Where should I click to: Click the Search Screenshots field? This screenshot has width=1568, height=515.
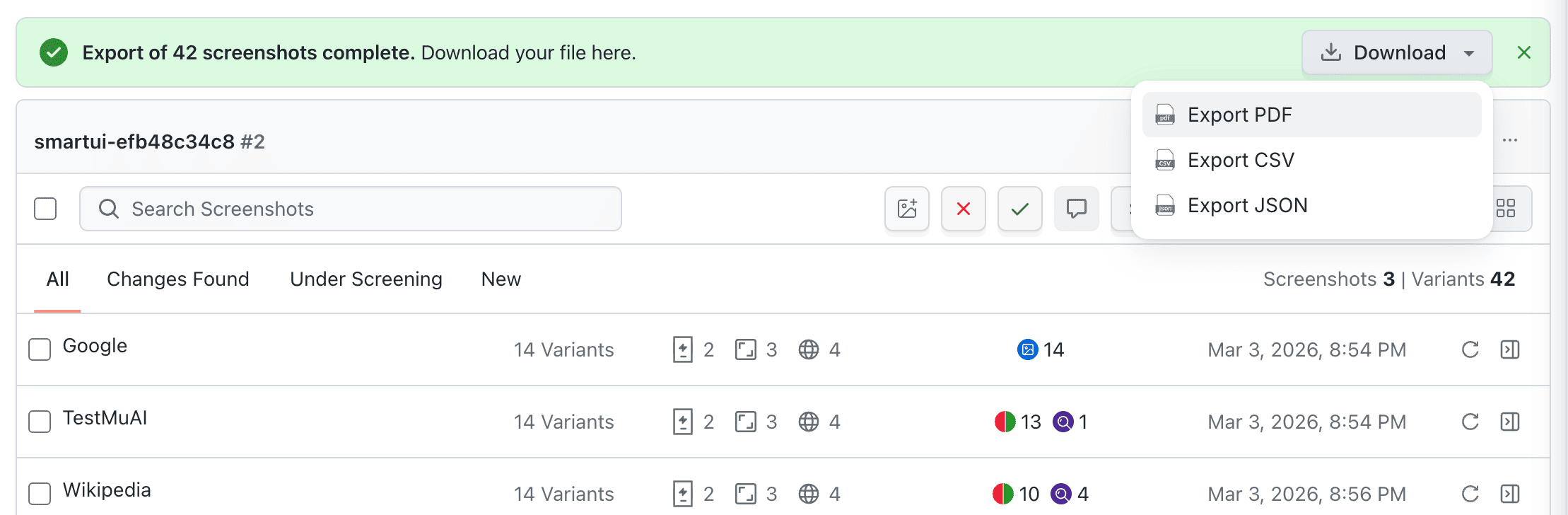point(350,209)
